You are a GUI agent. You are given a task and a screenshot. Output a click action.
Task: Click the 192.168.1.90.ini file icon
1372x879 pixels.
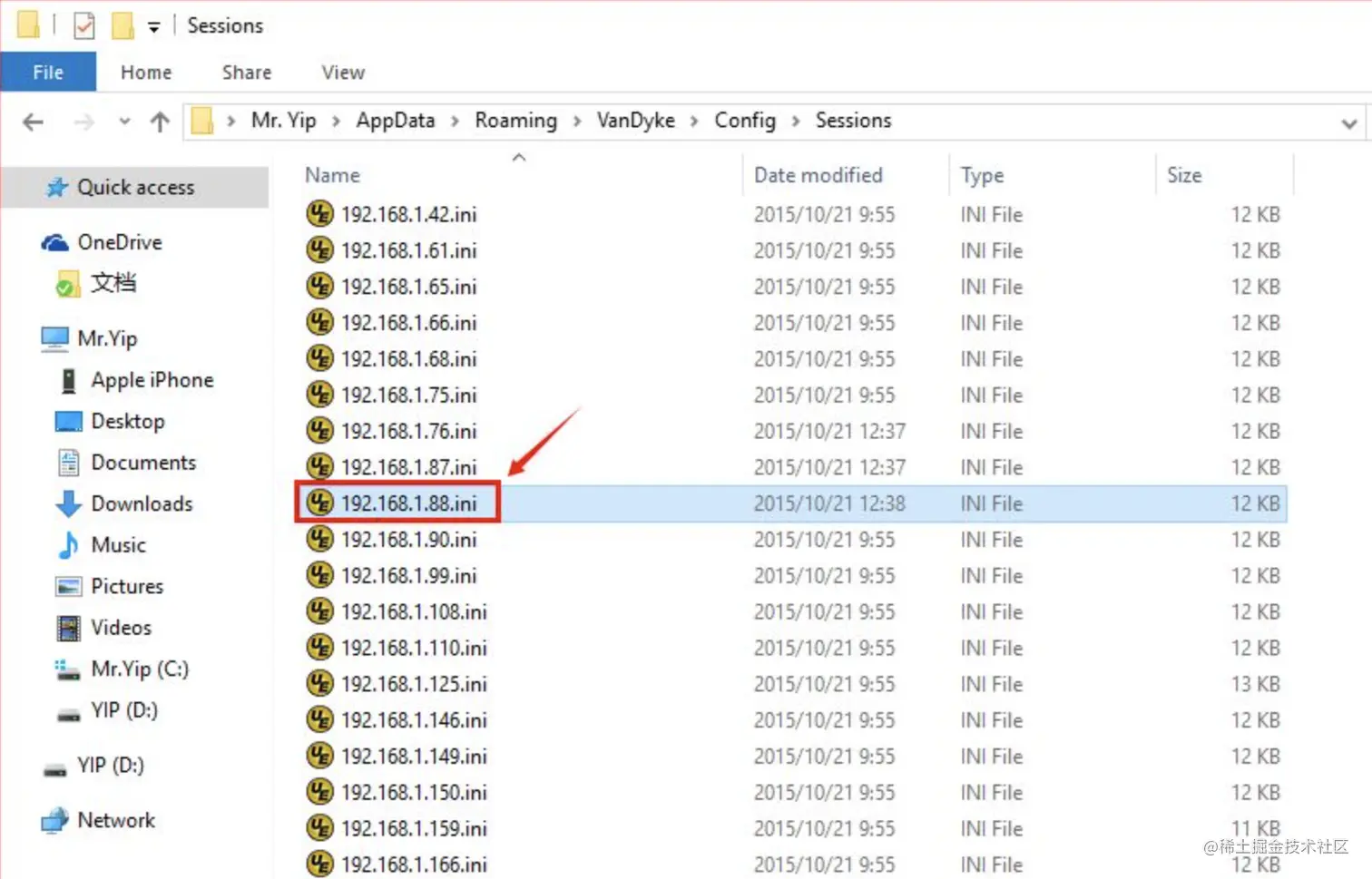(x=319, y=540)
